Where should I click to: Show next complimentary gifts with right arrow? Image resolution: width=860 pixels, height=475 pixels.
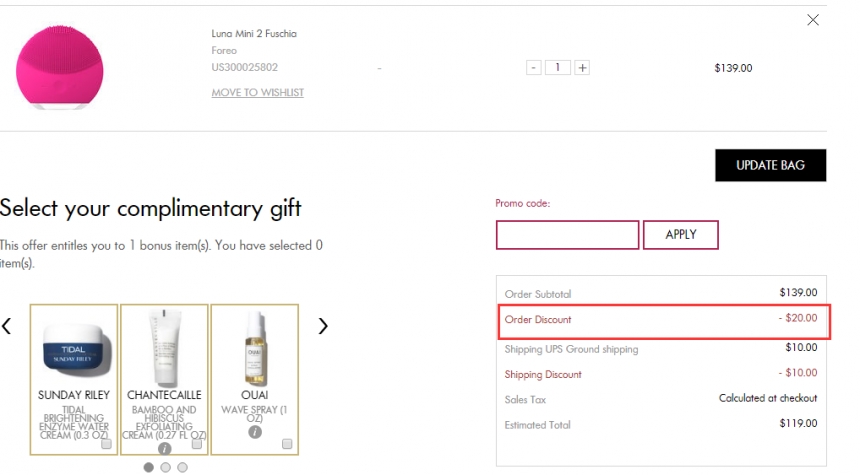coord(323,326)
